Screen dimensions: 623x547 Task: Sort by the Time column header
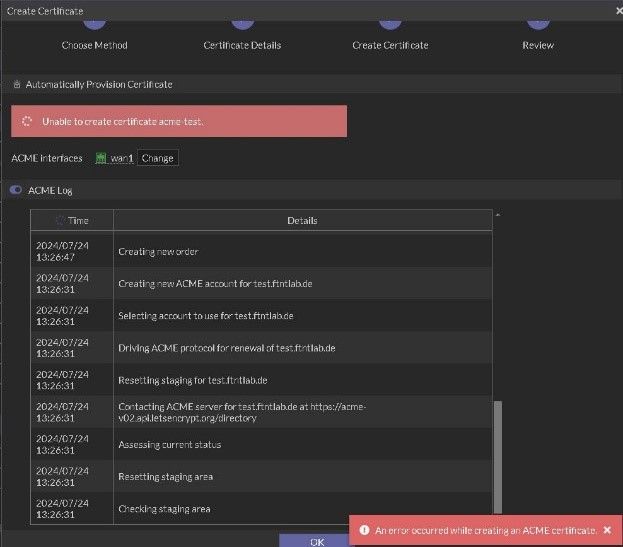point(72,220)
